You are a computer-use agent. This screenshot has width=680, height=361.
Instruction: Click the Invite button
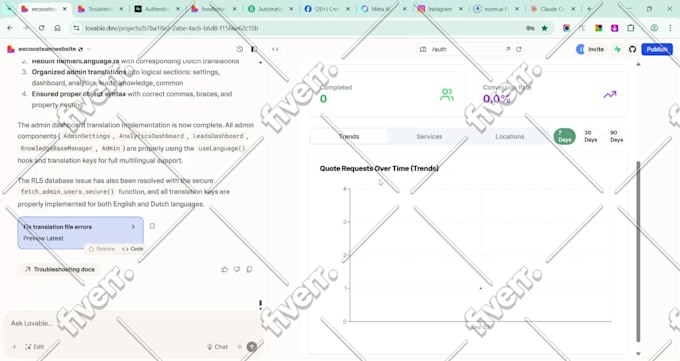[590, 49]
